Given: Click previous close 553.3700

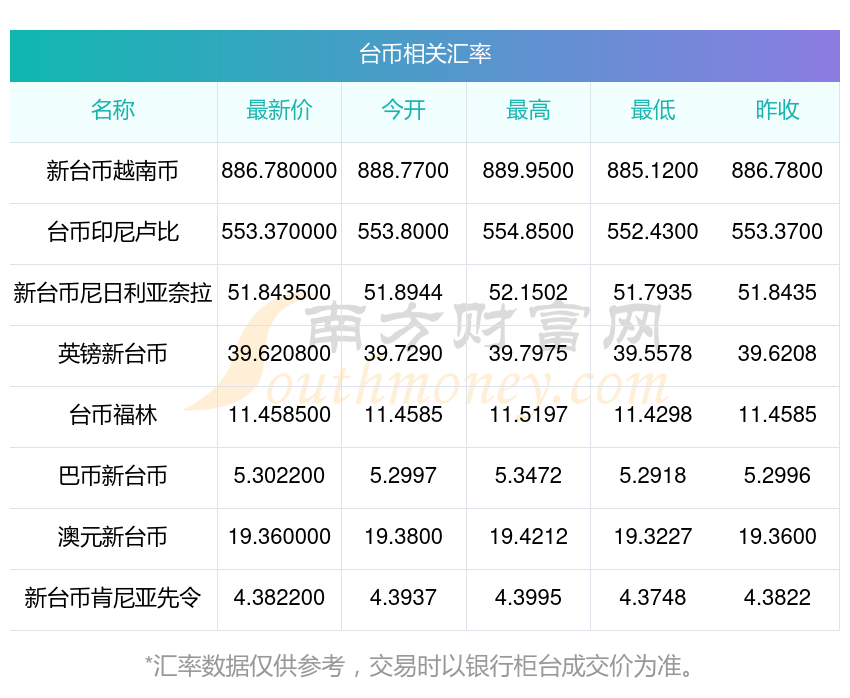Looking at the screenshot, I should click(777, 232).
